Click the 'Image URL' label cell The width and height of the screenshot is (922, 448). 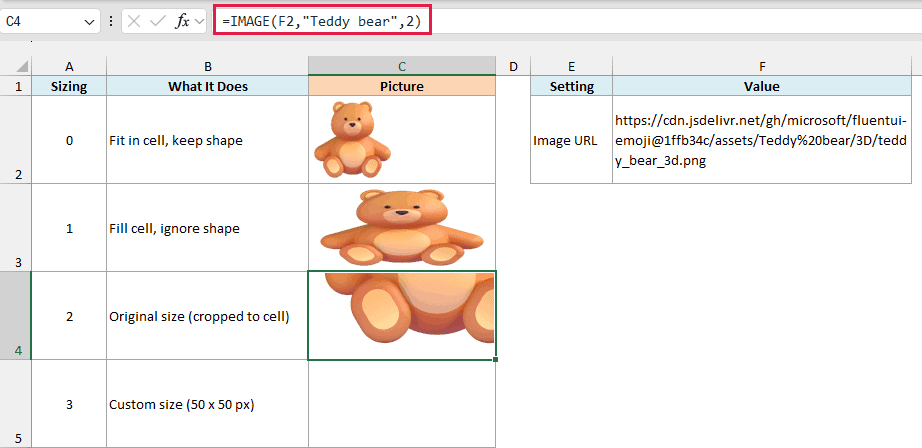pyautogui.click(x=572, y=140)
